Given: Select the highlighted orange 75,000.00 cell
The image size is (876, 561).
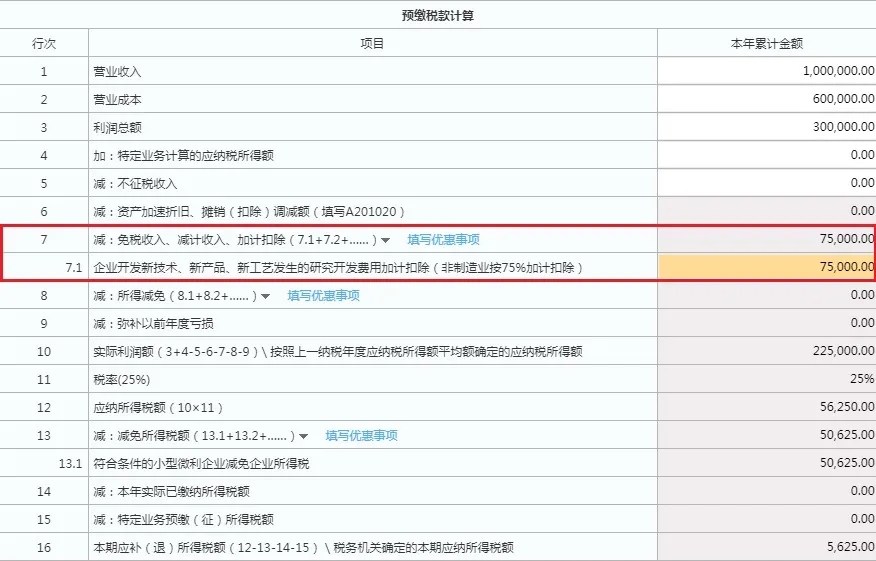Looking at the screenshot, I should pos(766,268).
